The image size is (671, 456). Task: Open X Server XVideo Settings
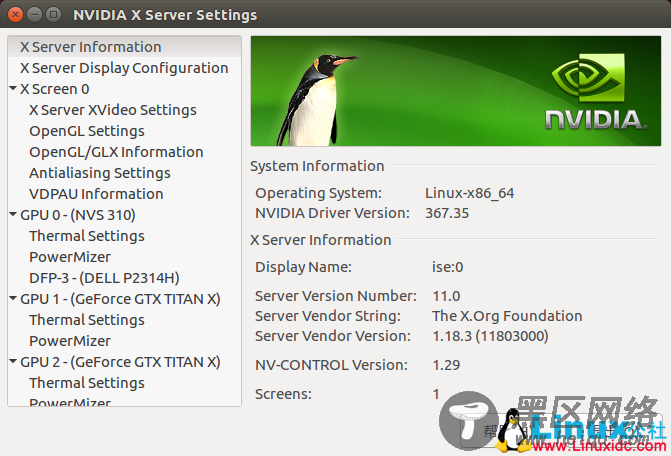tap(113, 110)
